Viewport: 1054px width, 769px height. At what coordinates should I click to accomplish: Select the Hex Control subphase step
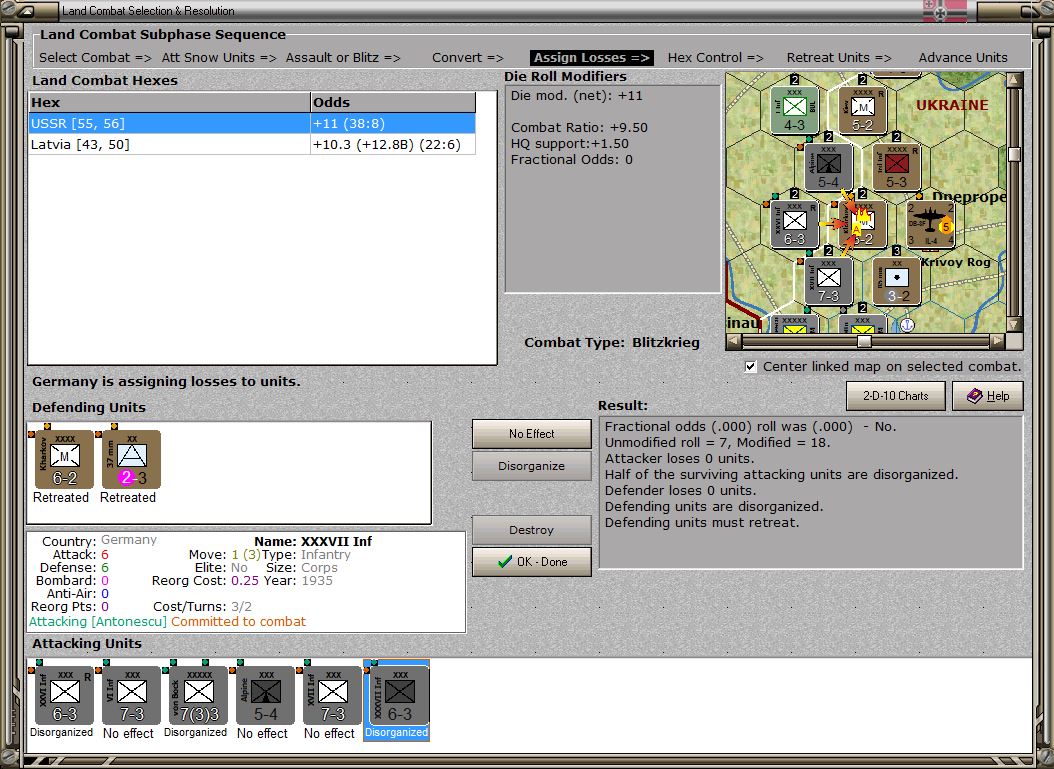tap(715, 58)
